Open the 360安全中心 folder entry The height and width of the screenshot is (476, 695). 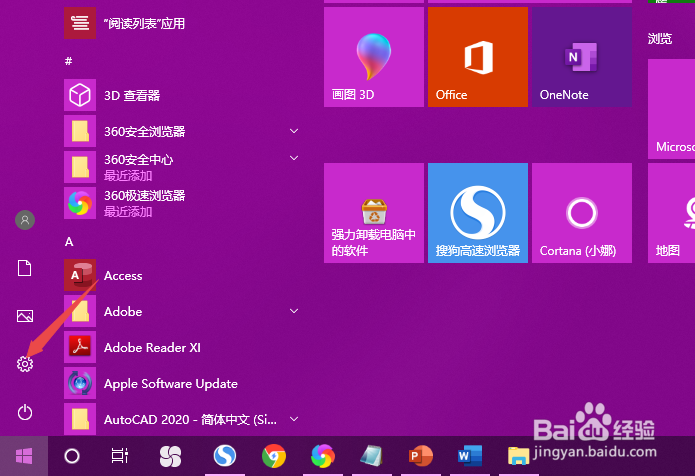coord(182,167)
